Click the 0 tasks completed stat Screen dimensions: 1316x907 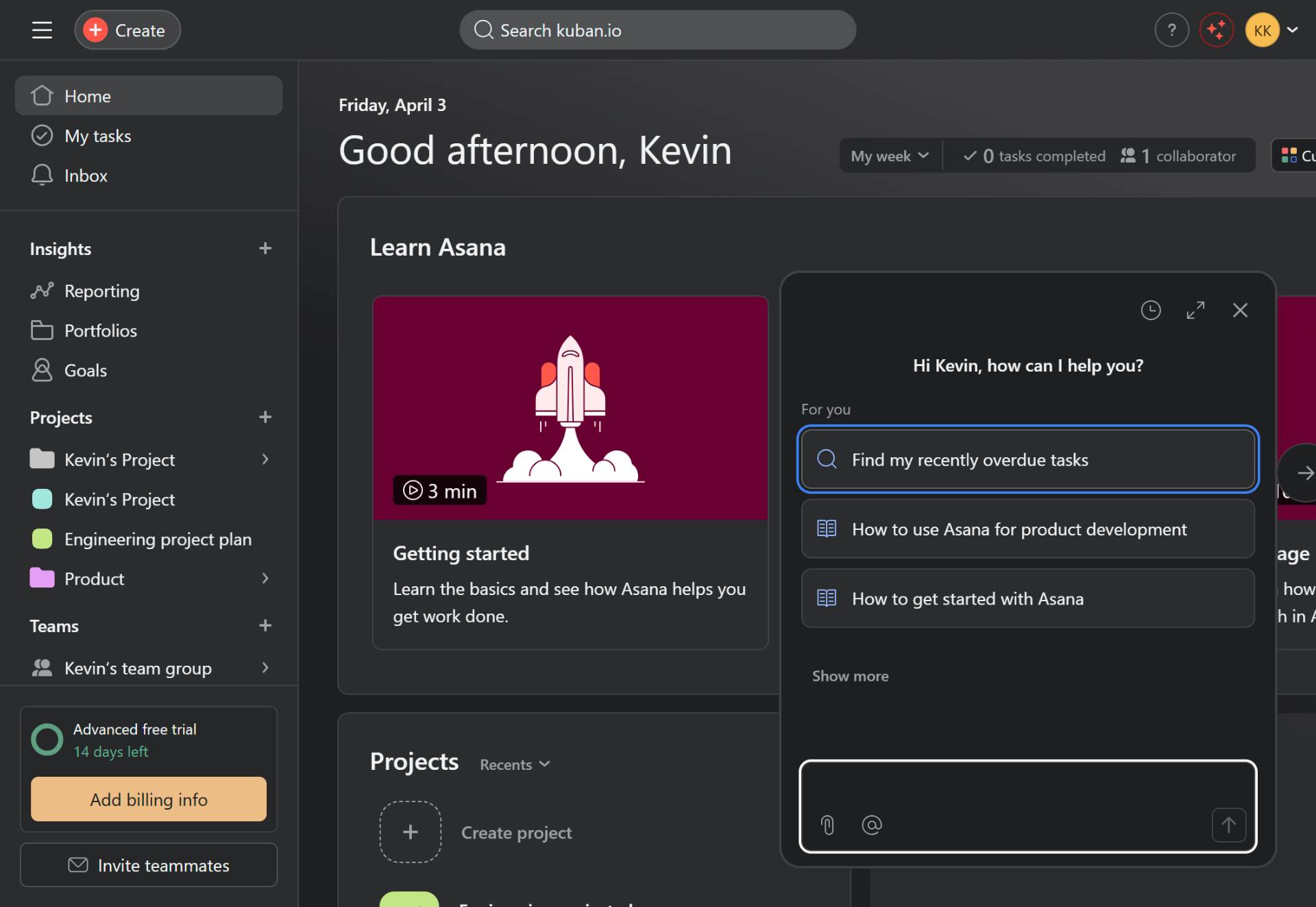click(1034, 156)
